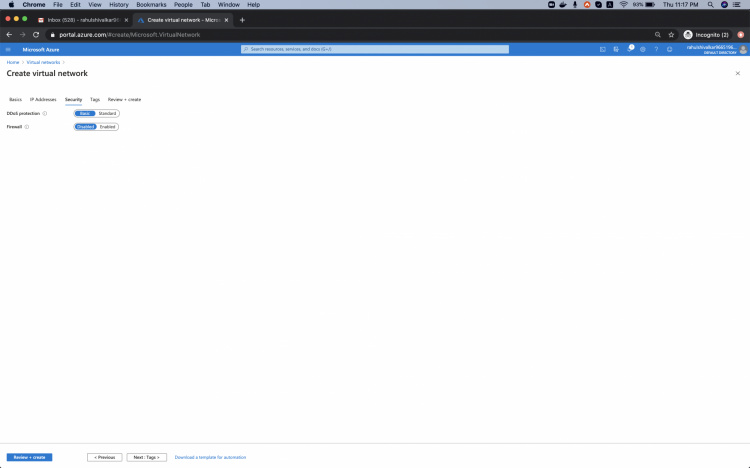The height and width of the screenshot is (468, 750).
Task: Click the Azure feedback smiley icon
Action: (x=669, y=49)
